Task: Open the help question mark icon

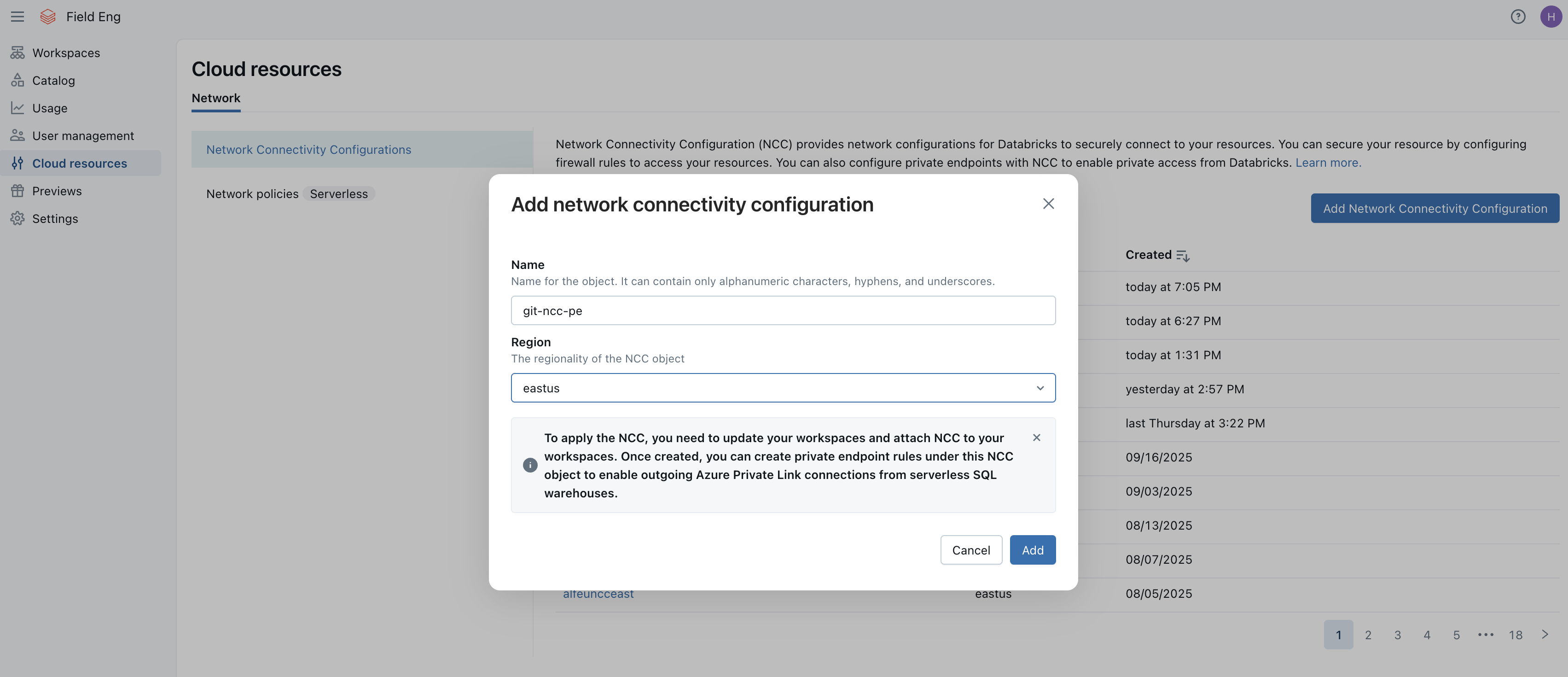Action: (x=1518, y=17)
